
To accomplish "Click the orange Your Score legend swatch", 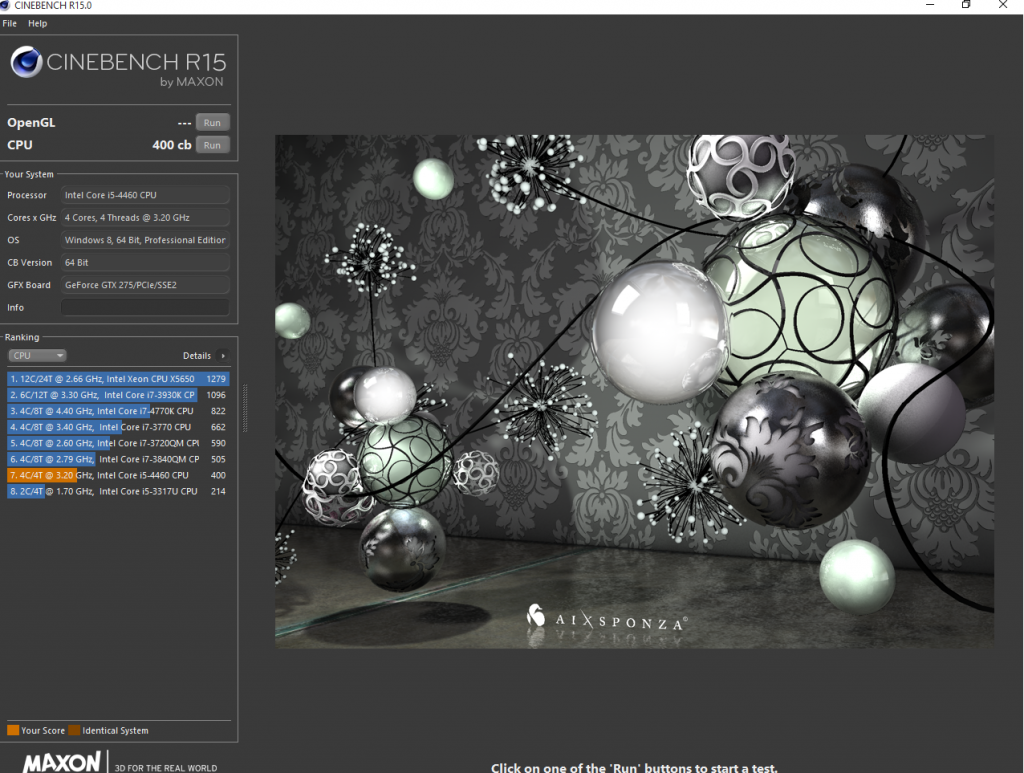I will (11, 731).
